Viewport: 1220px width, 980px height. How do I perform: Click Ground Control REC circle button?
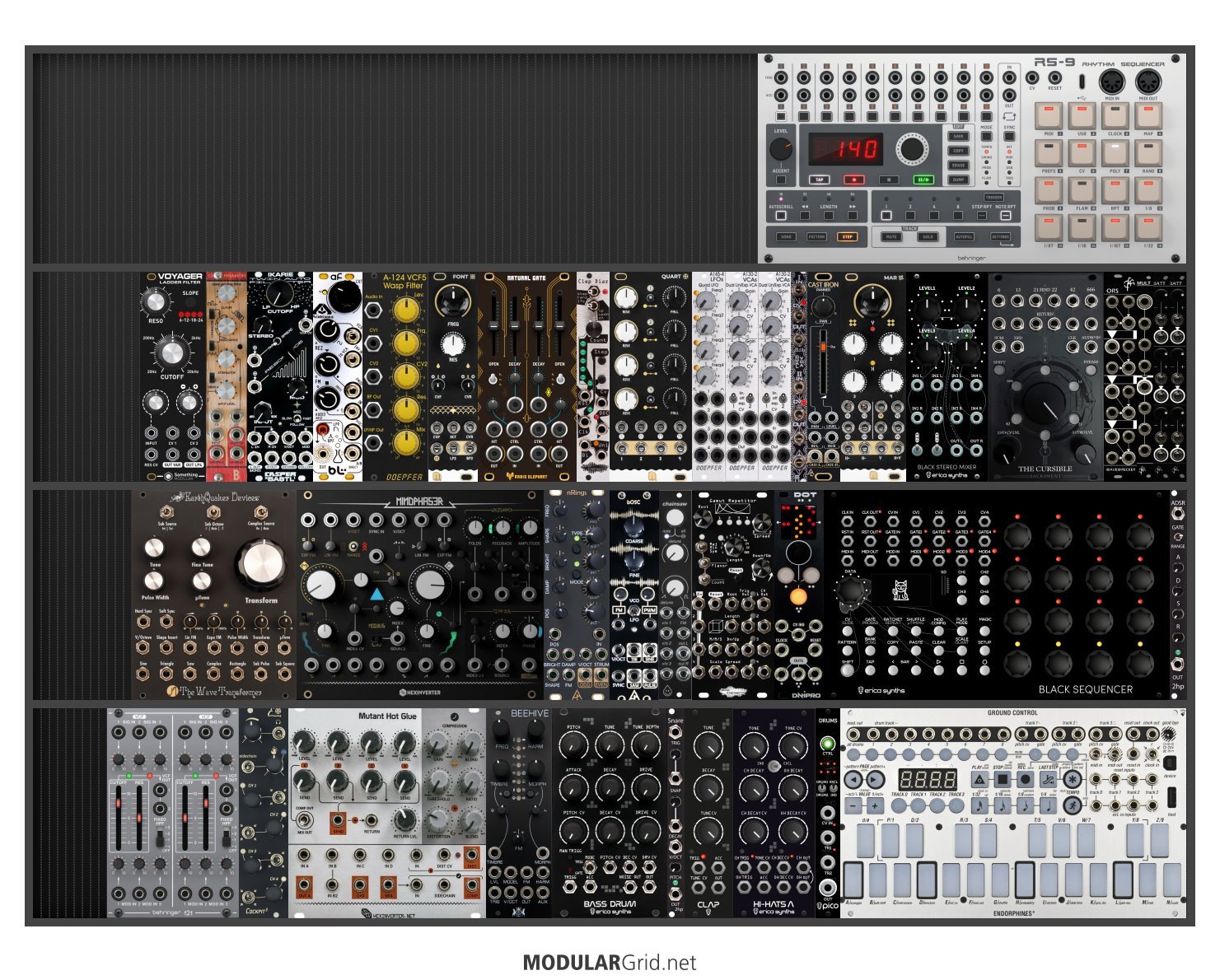pyautogui.click(x=1026, y=779)
